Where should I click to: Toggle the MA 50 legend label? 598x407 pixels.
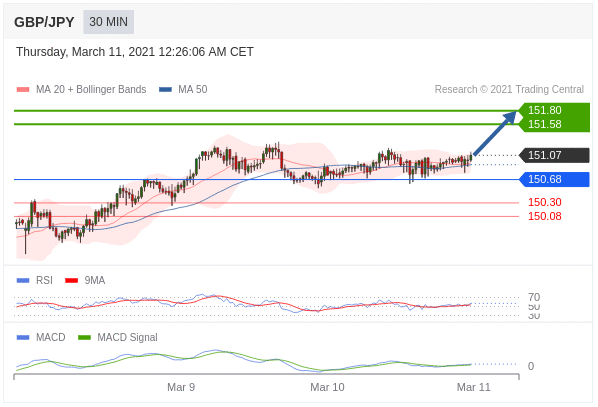(x=193, y=89)
